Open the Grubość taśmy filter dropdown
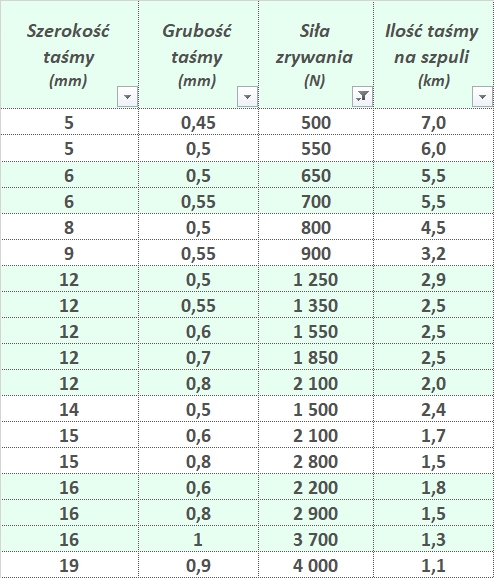Viewport: 494px width, 578px height. [247, 97]
